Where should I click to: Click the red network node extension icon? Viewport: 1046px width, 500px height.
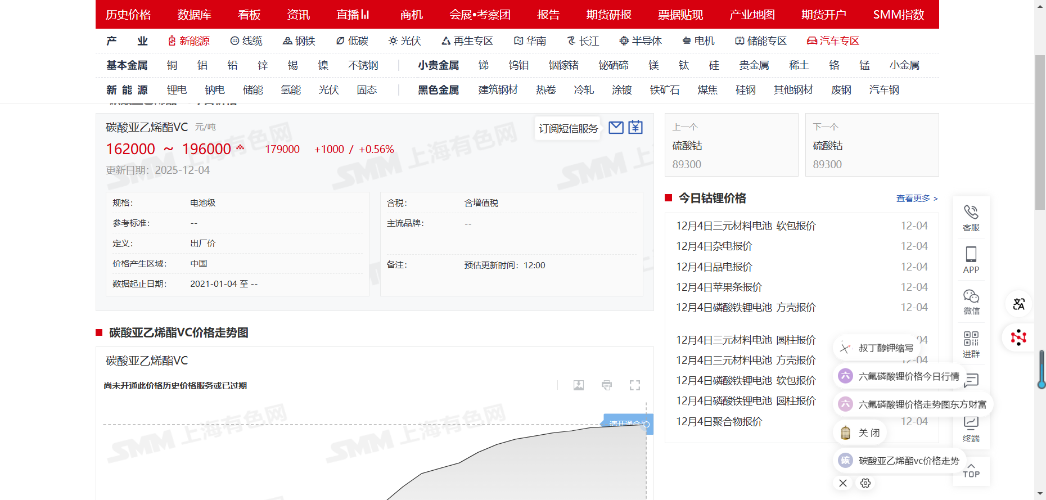coord(1019,337)
